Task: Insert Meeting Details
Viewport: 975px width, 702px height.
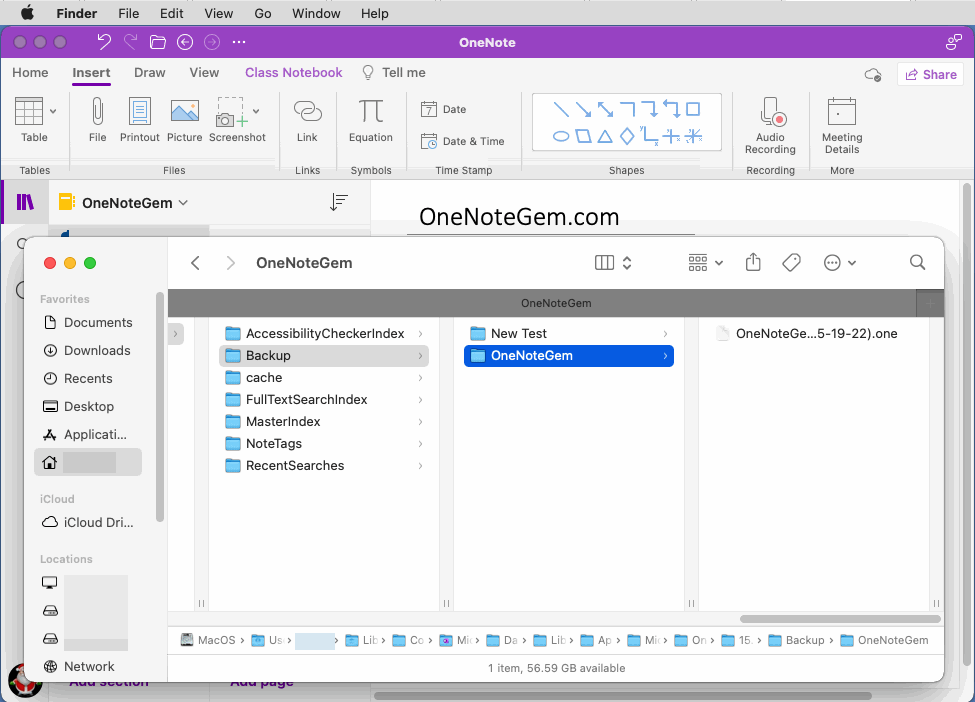Action: [842, 125]
